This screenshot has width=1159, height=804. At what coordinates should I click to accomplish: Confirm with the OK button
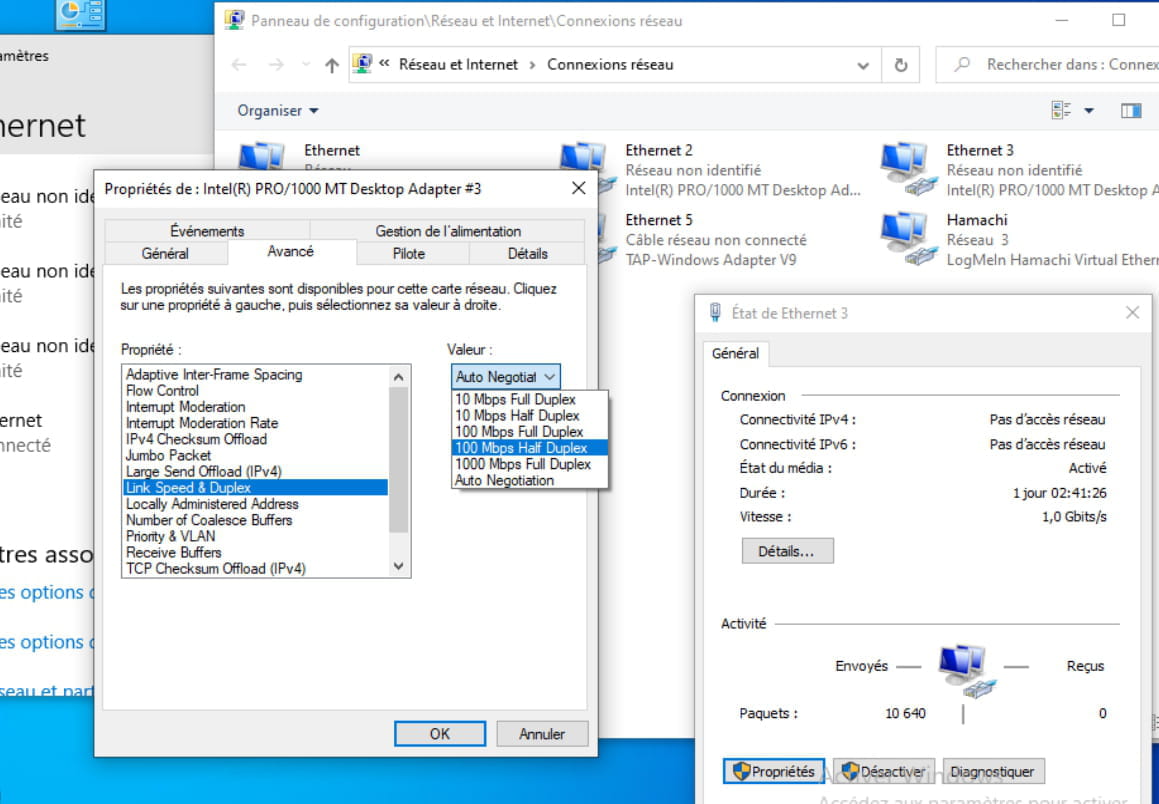click(440, 734)
